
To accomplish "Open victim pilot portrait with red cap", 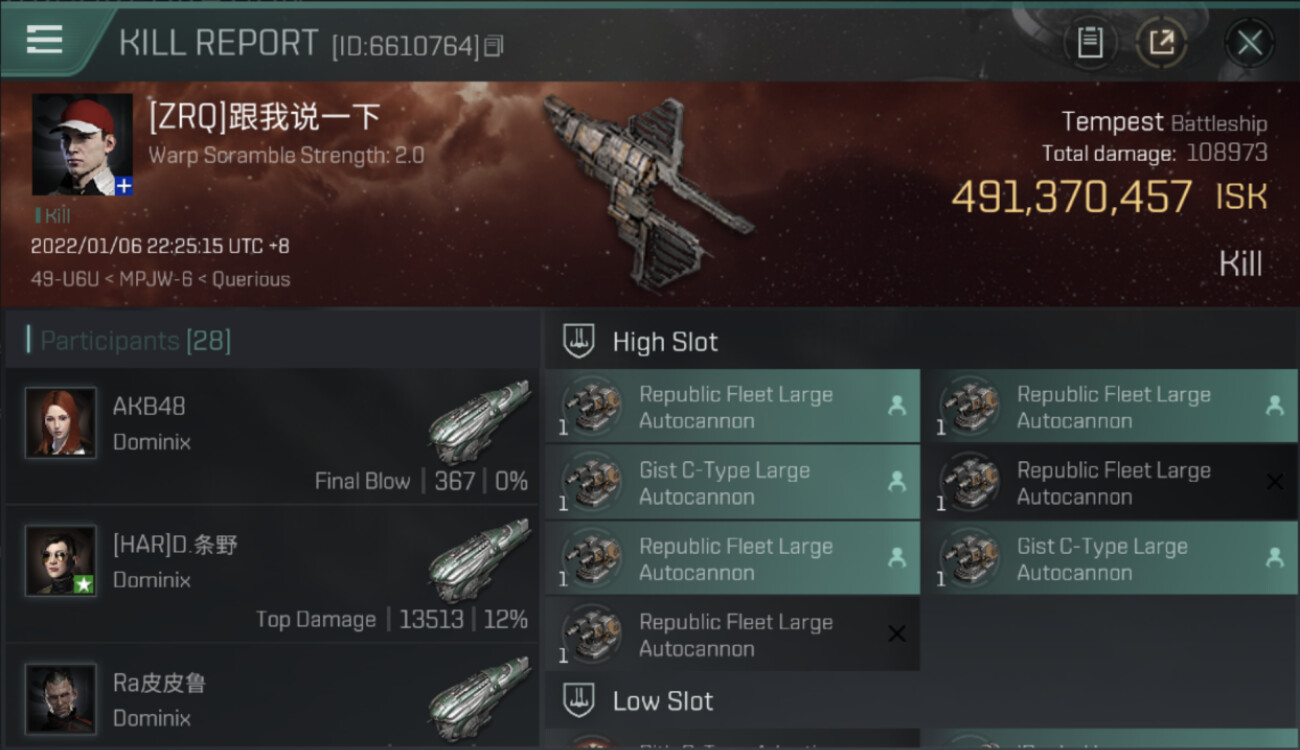I will [x=82, y=144].
